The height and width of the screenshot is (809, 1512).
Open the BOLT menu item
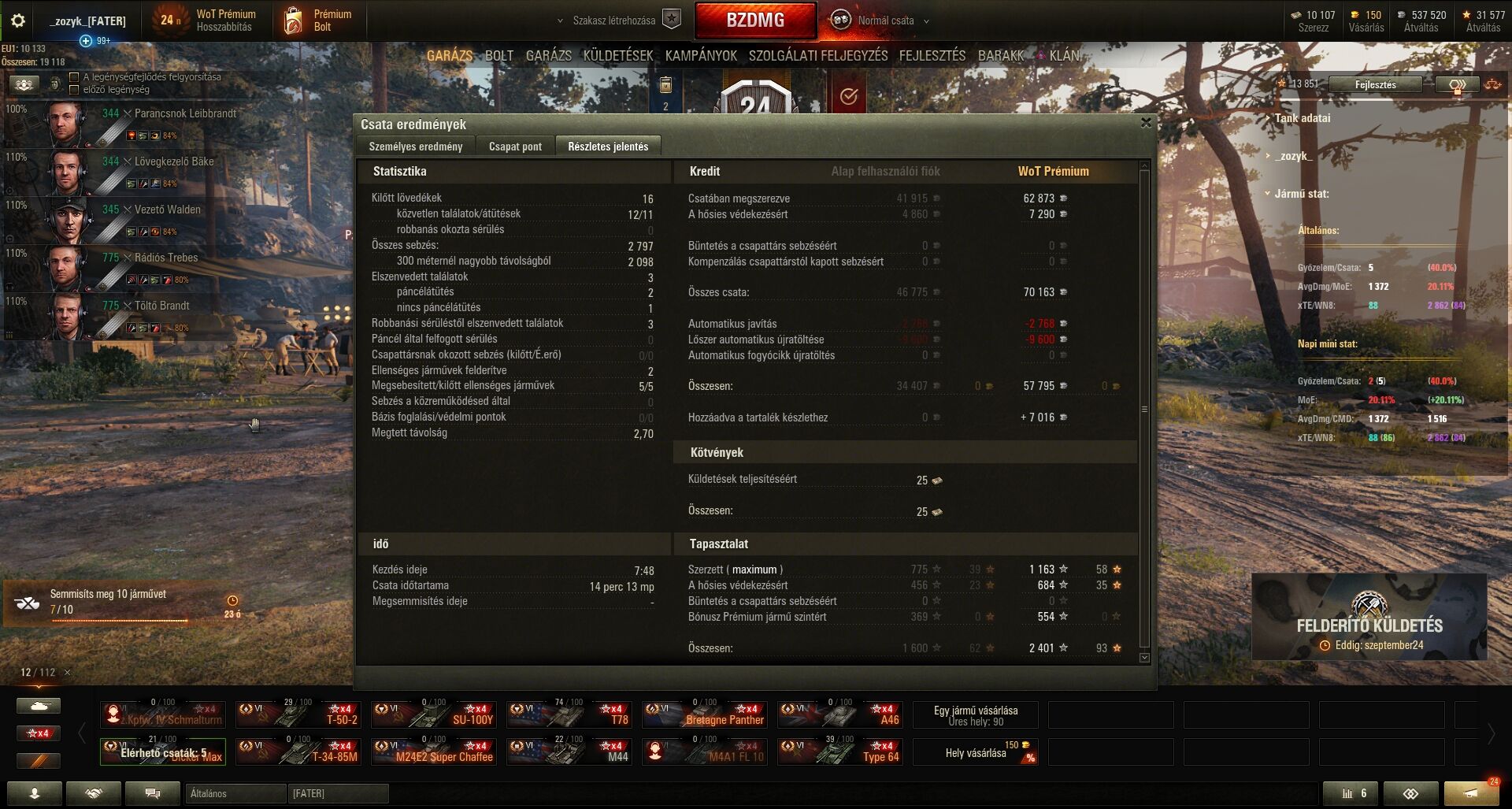click(498, 56)
